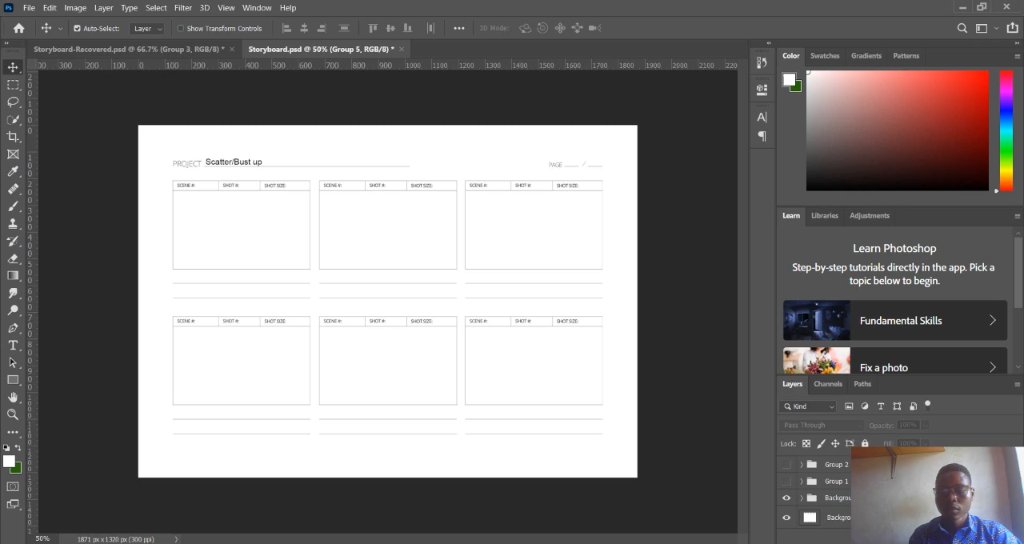Toggle the layer filtering switch
This screenshot has height=544, width=1024.
pos(927,404)
